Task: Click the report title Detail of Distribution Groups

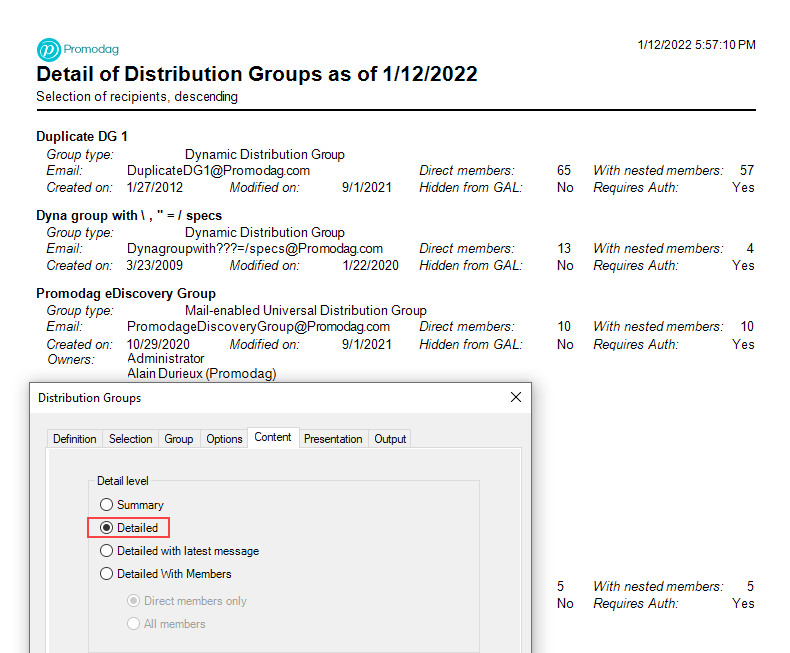Action: pos(257,74)
